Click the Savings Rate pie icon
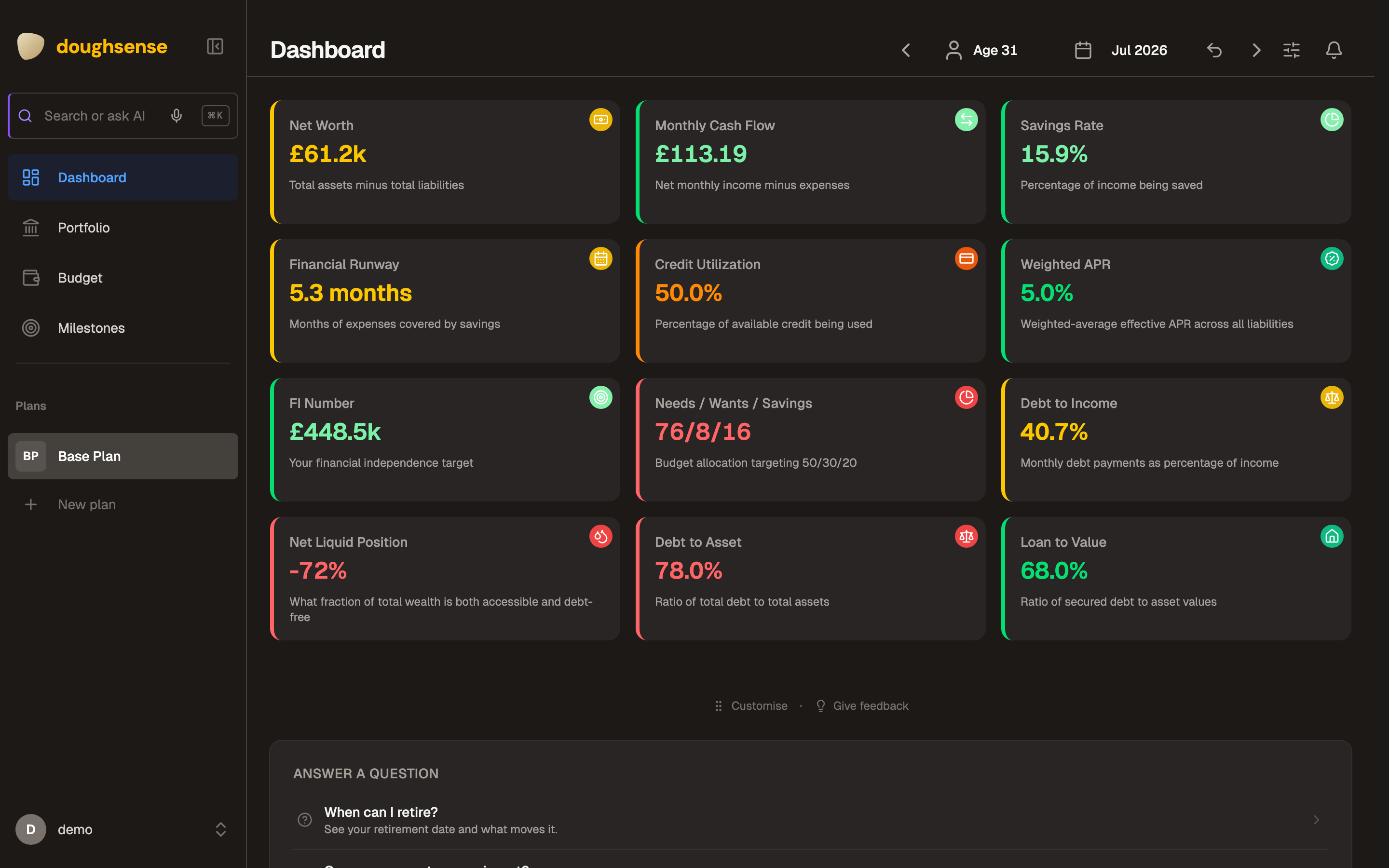 coord(1332,120)
